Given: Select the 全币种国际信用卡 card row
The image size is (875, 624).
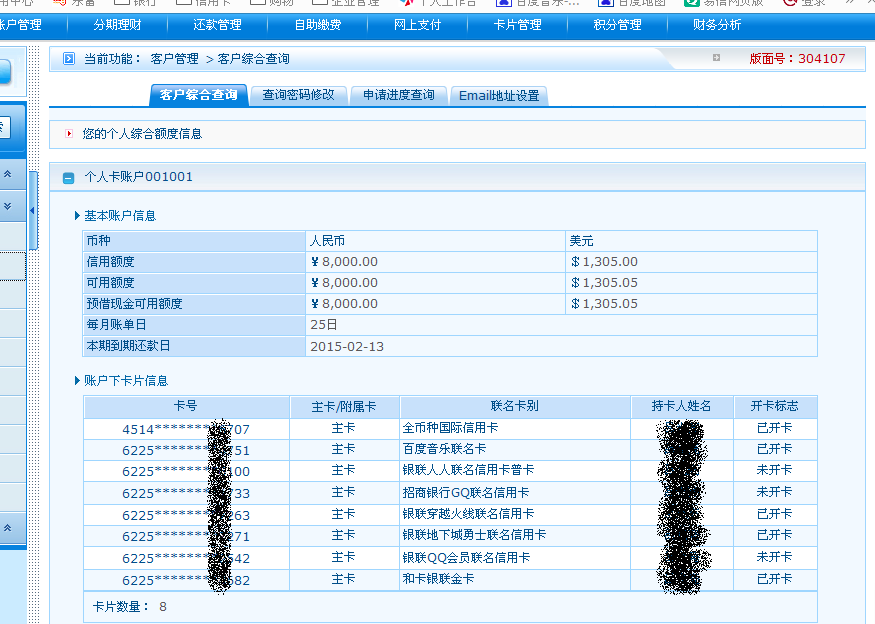Looking at the screenshot, I should click(x=450, y=429).
